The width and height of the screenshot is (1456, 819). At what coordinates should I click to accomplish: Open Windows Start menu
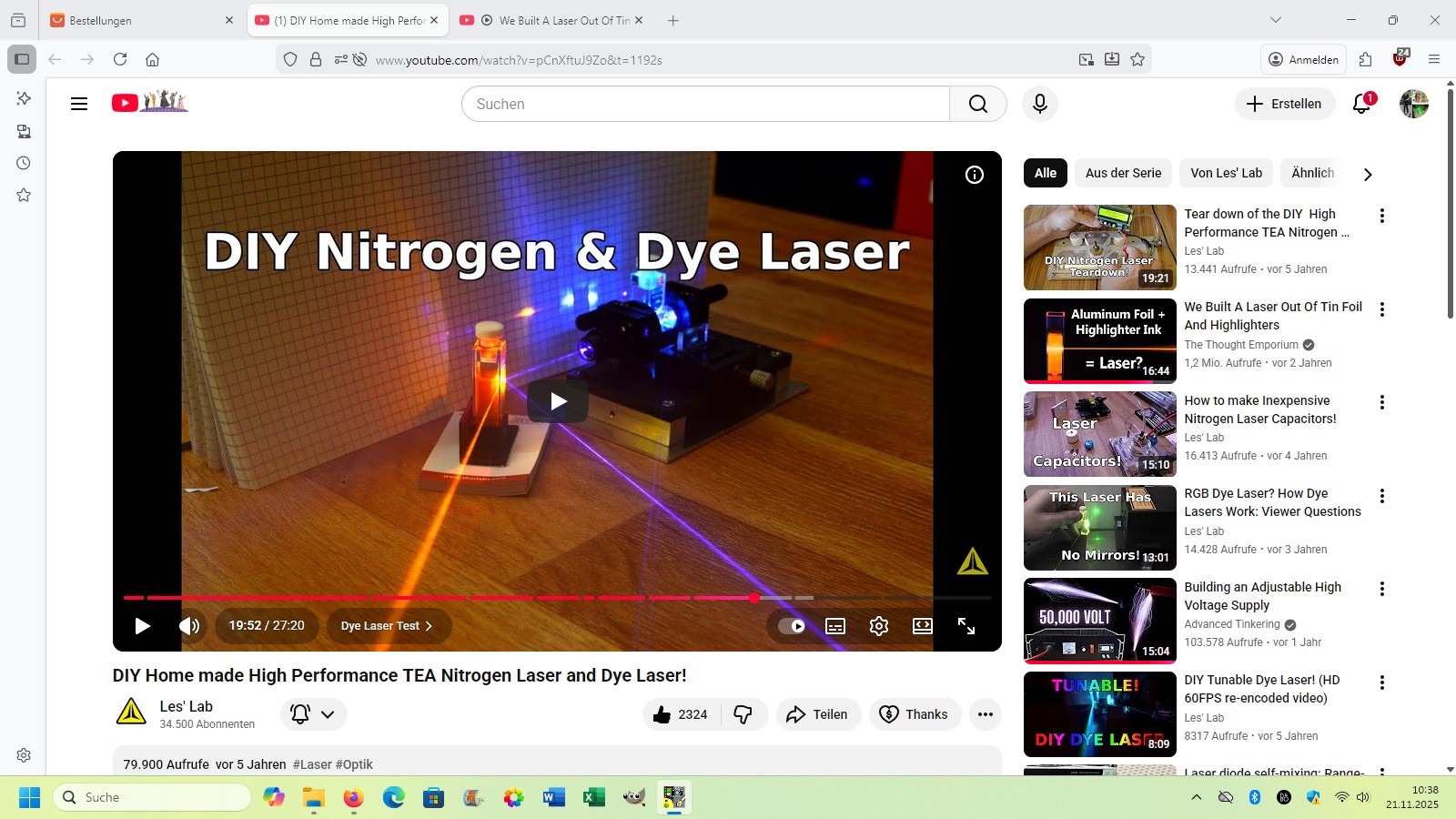coord(29,797)
